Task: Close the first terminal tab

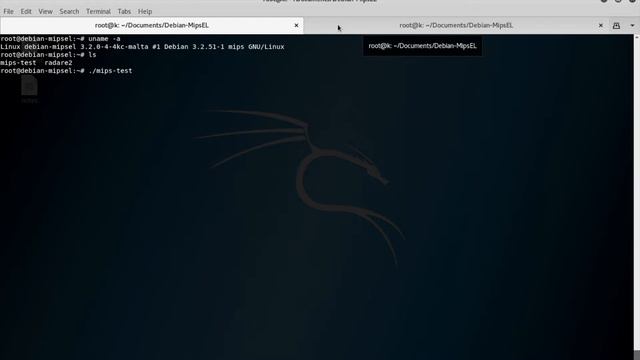Action: tap(296, 25)
